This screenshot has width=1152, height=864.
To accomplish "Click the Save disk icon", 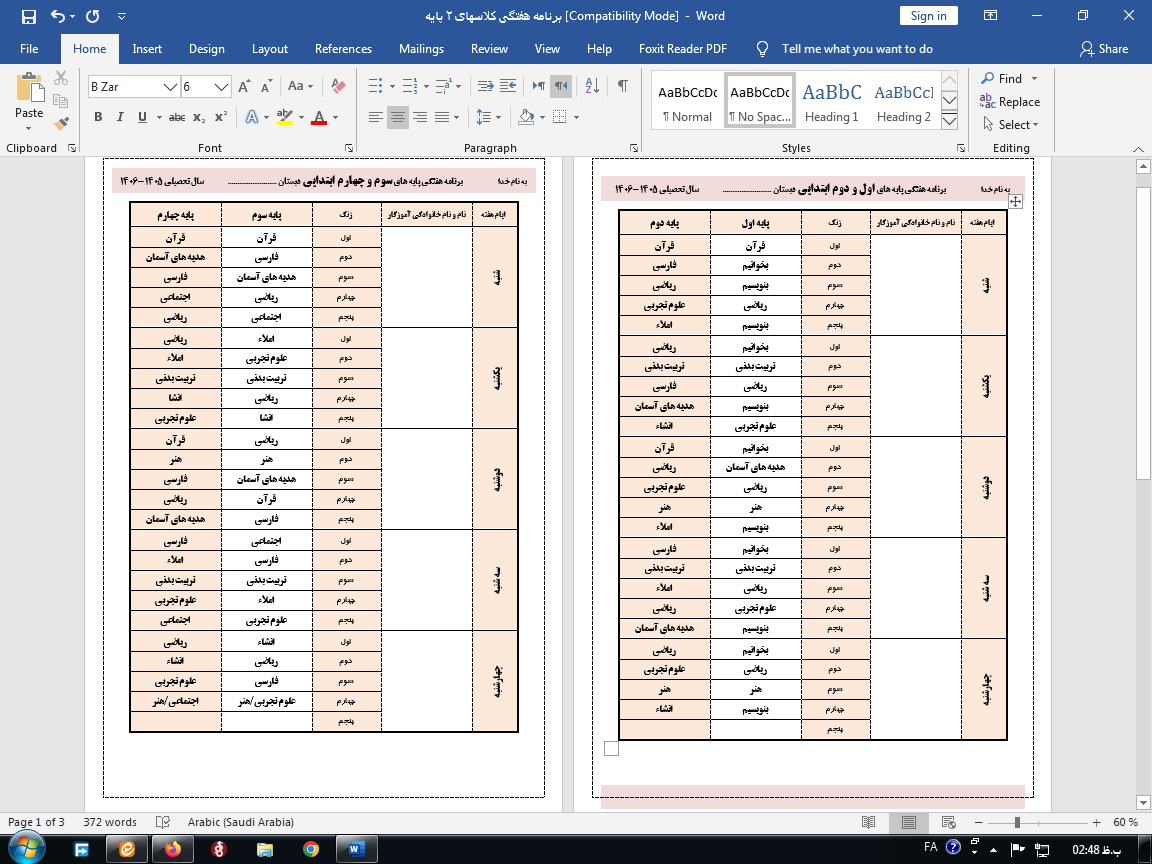I will click(x=29, y=16).
